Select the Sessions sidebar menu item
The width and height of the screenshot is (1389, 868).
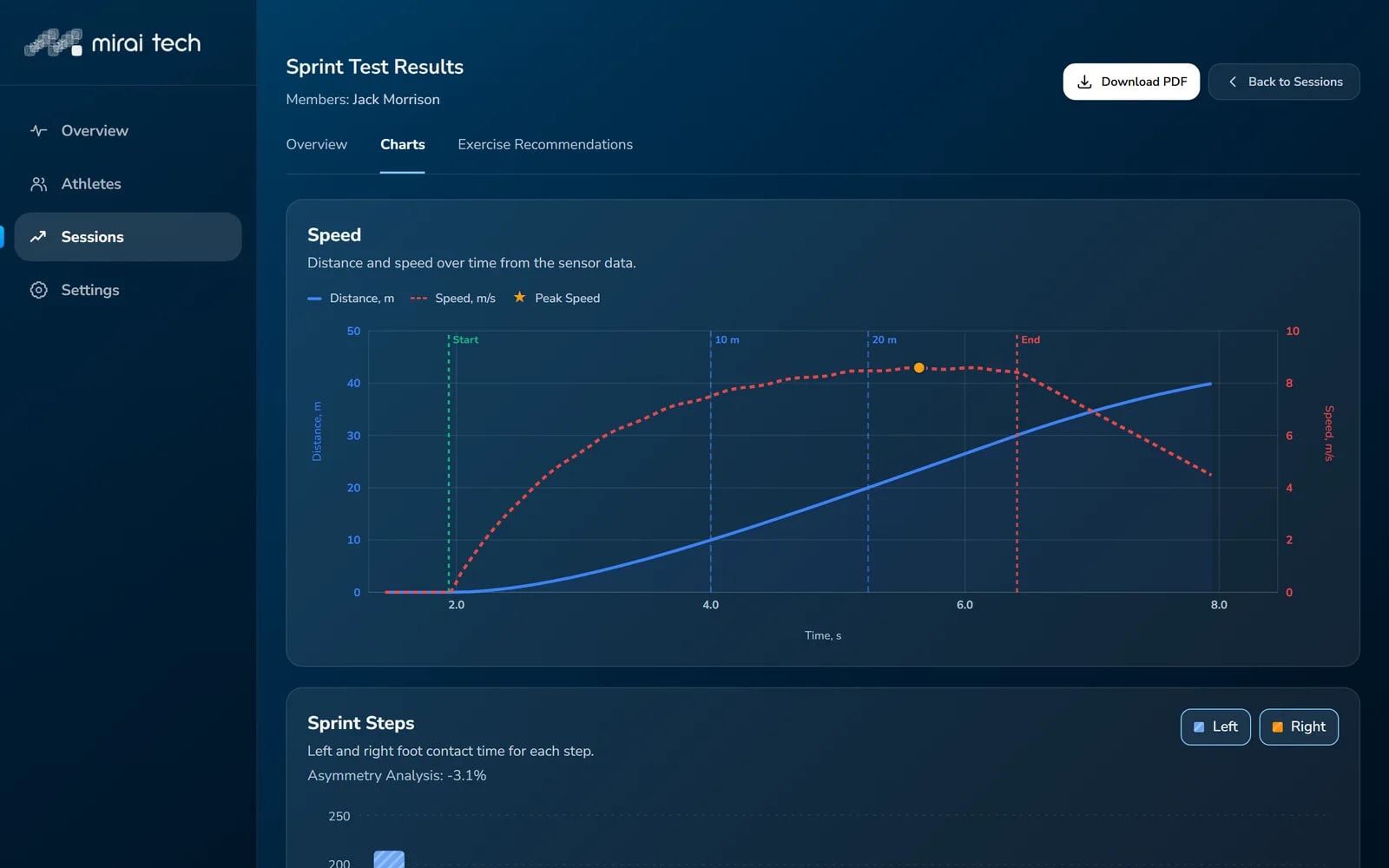point(128,237)
